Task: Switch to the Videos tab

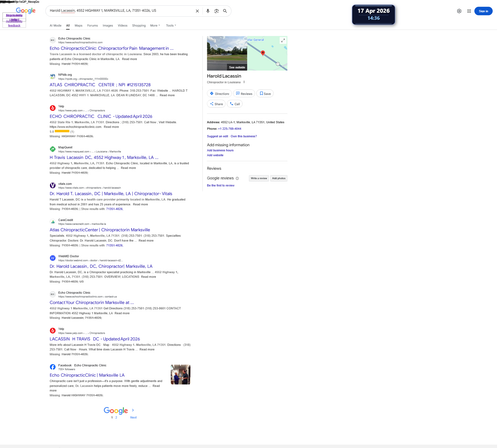Action: (123, 25)
